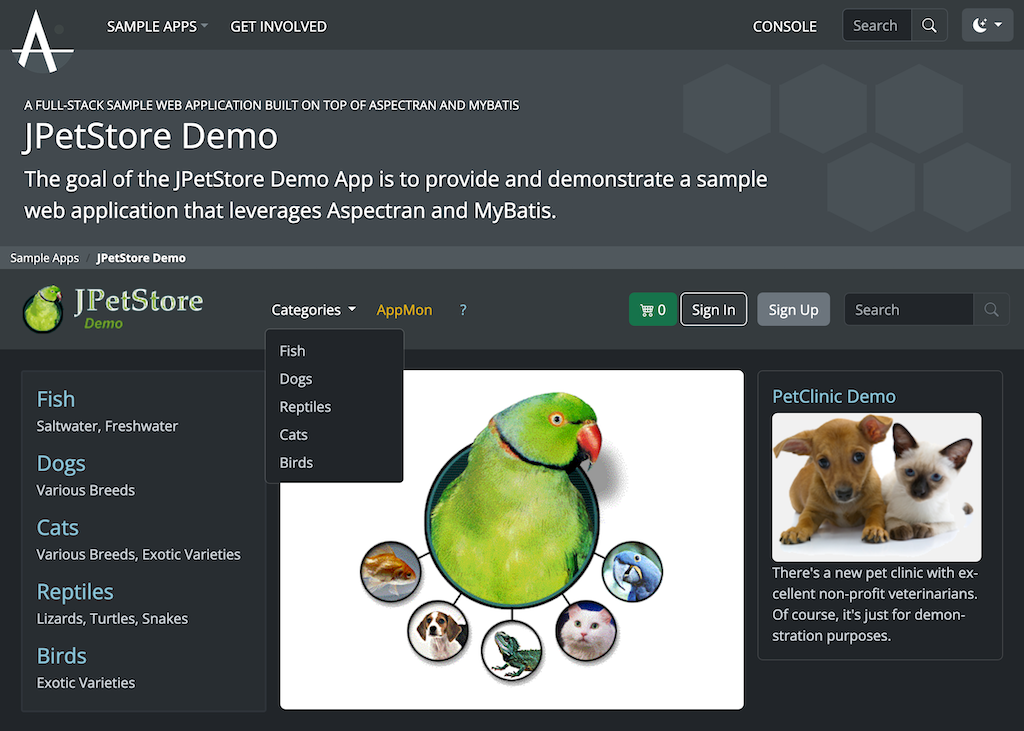The height and width of the screenshot is (731, 1024).
Task: Open the Cats link in the sidebar
Action: pos(57,527)
